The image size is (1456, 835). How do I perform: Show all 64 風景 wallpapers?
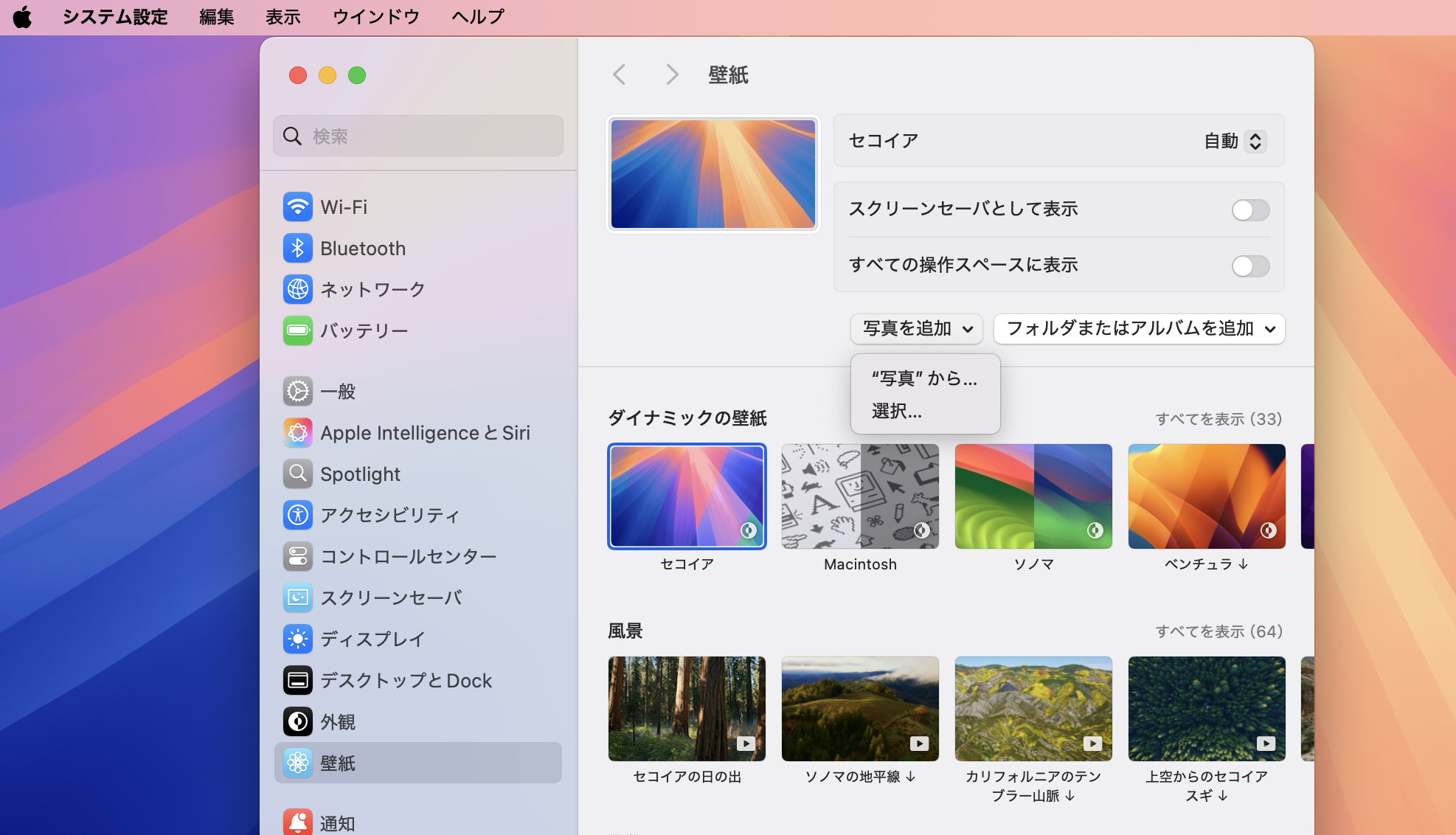tap(1218, 631)
